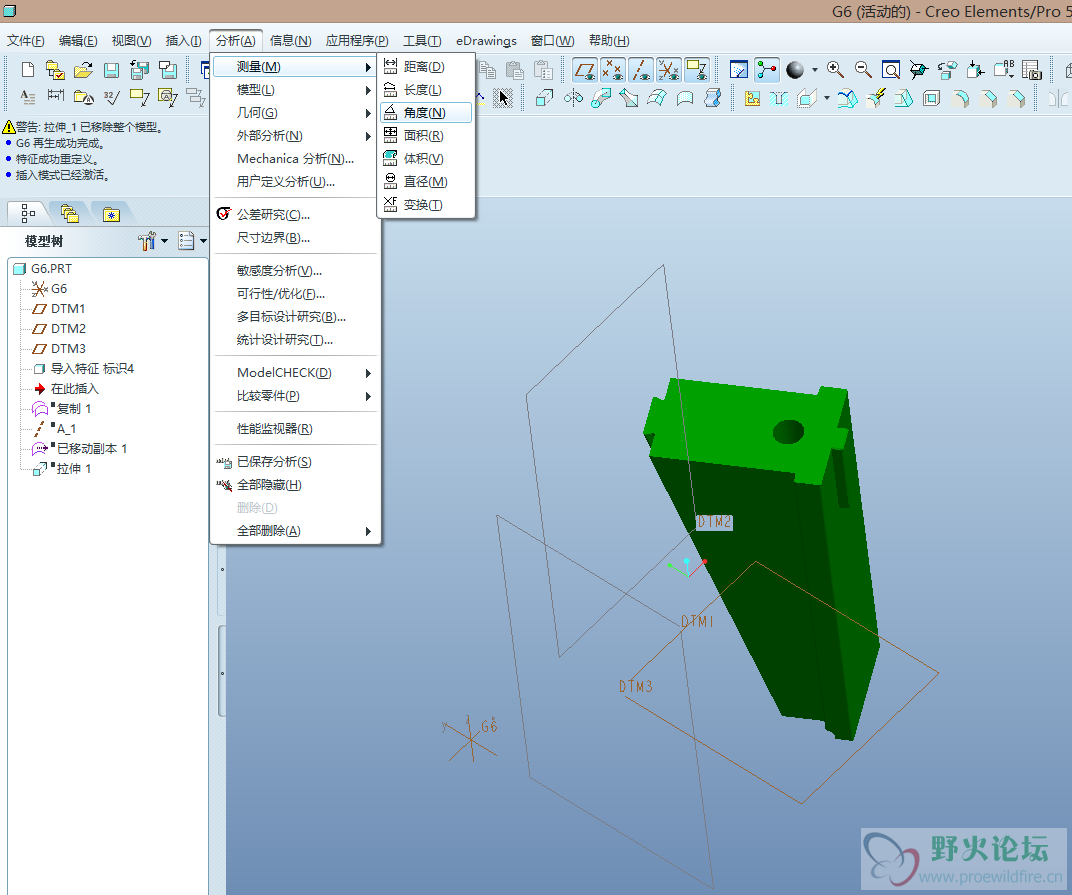Toggle coordinate systems display

pos(669,70)
